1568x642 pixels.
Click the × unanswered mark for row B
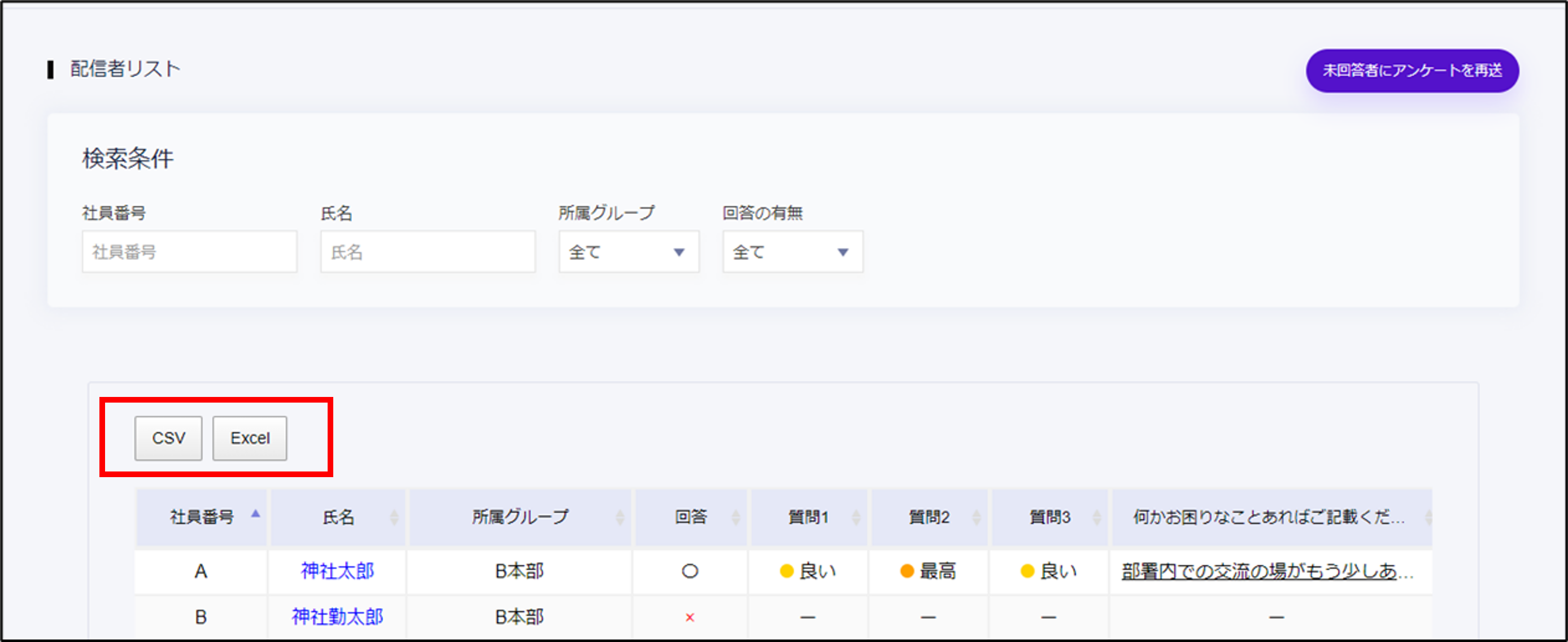pos(690,618)
